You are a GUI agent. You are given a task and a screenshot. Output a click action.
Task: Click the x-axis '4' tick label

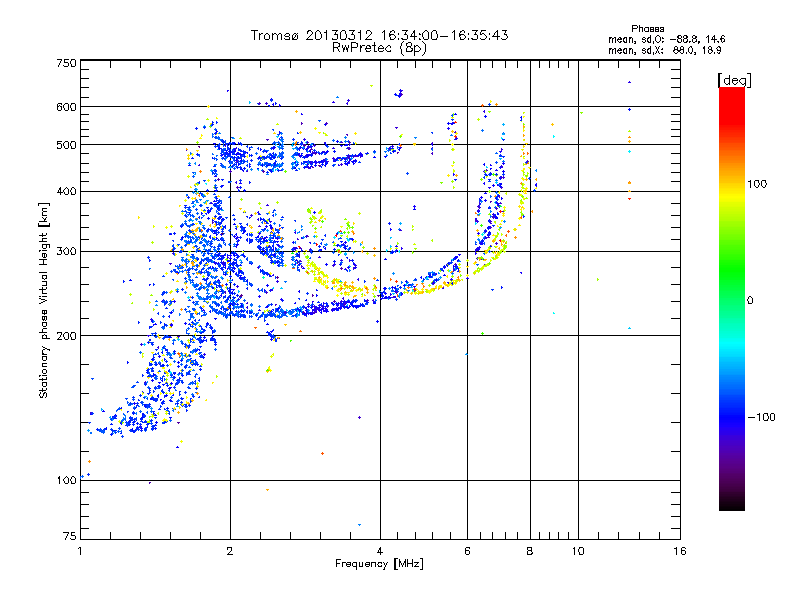point(380,551)
